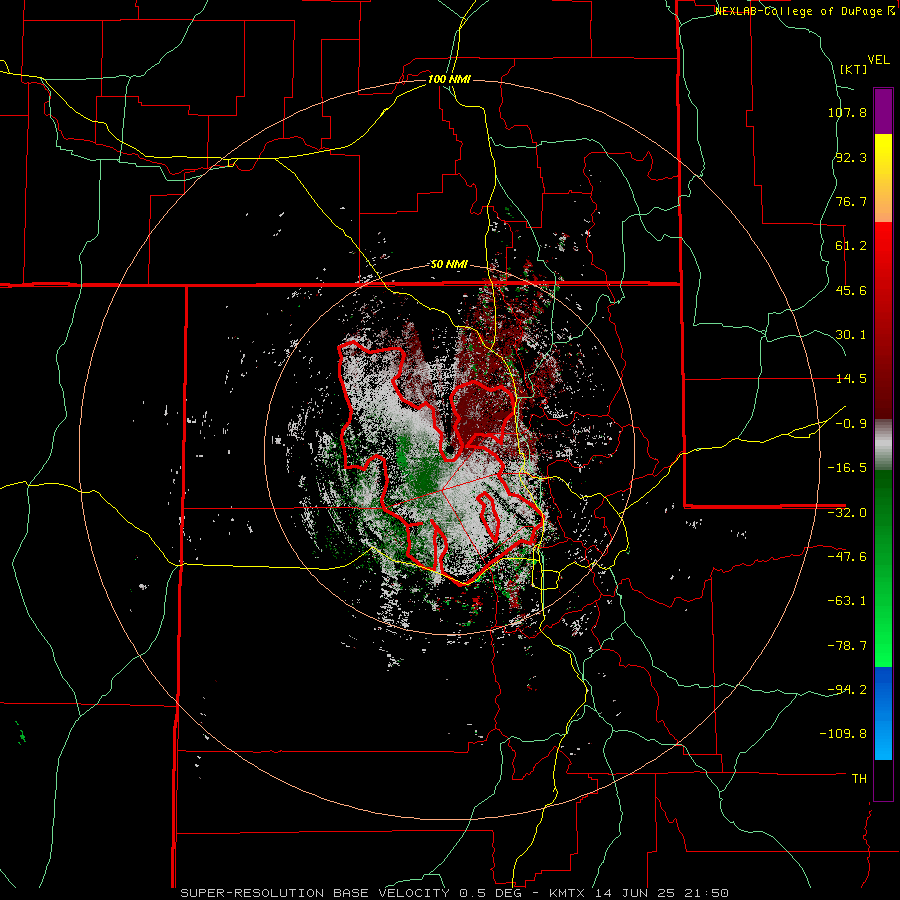Click the bright red segment of the color bar
900x900 pixels.
(x=883, y=266)
